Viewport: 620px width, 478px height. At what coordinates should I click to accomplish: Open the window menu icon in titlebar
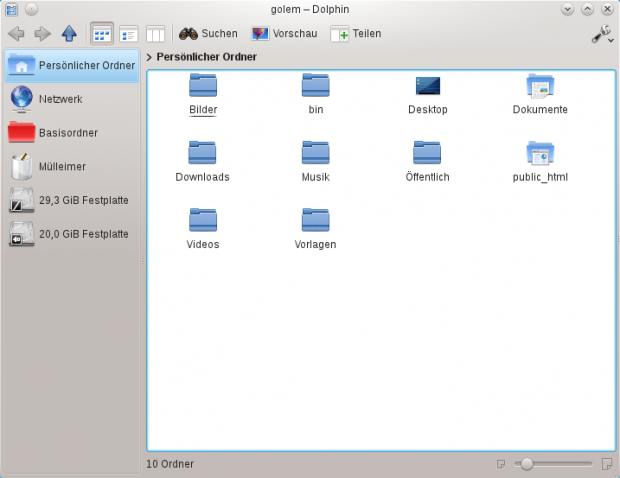(10, 9)
